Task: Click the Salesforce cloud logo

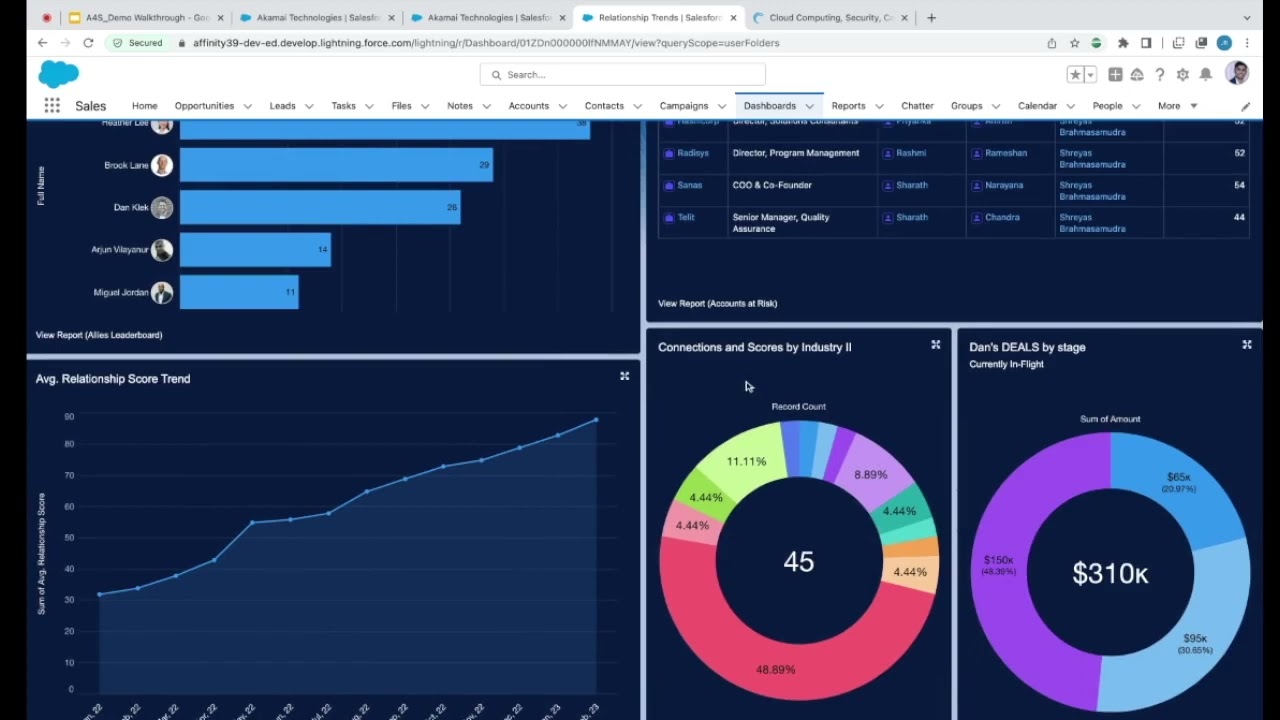Action: (x=58, y=74)
